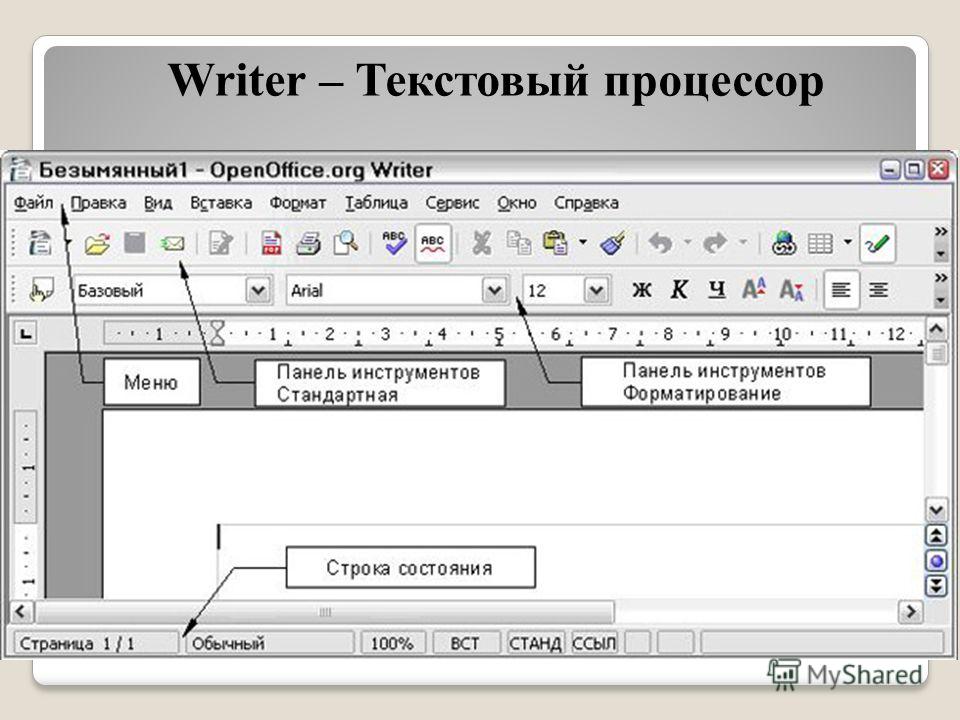This screenshot has width=960, height=720.
Task: Open Styles and Formatting hand icon
Action: 41,290
